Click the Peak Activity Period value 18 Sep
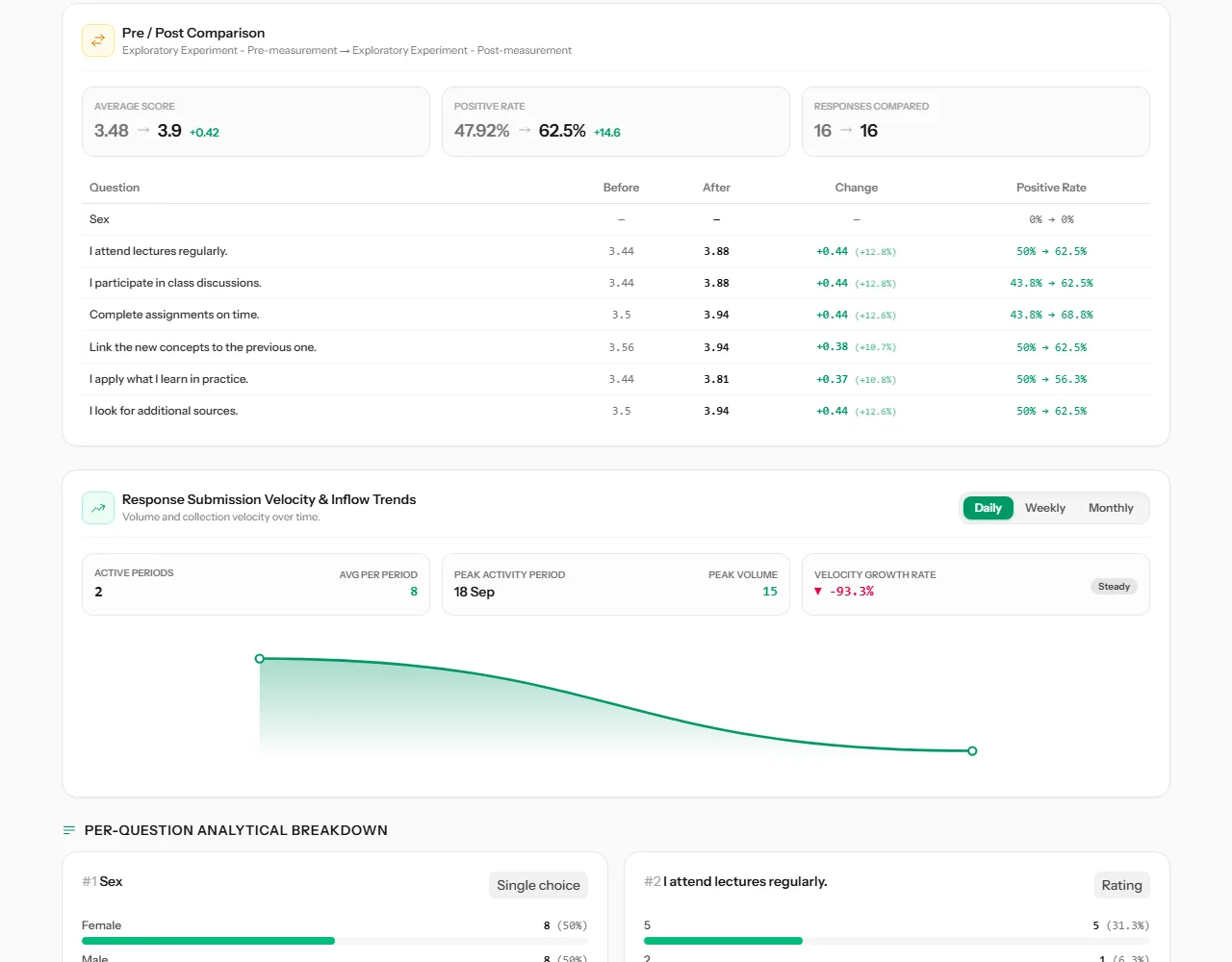Image resolution: width=1232 pixels, height=962 pixels. pyautogui.click(x=475, y=592)
